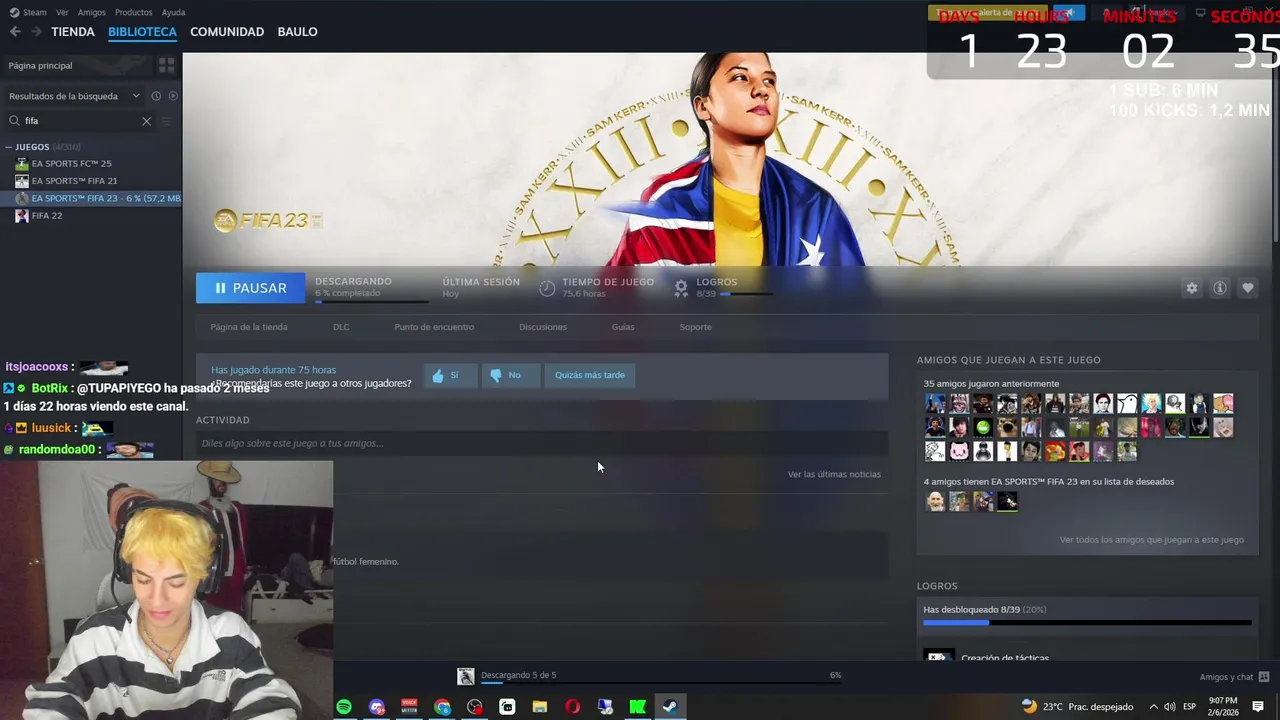This screenshot has width=1280, height=720.
Task: Pause the download with the PAUSAR button
Action: click(249, 288)
